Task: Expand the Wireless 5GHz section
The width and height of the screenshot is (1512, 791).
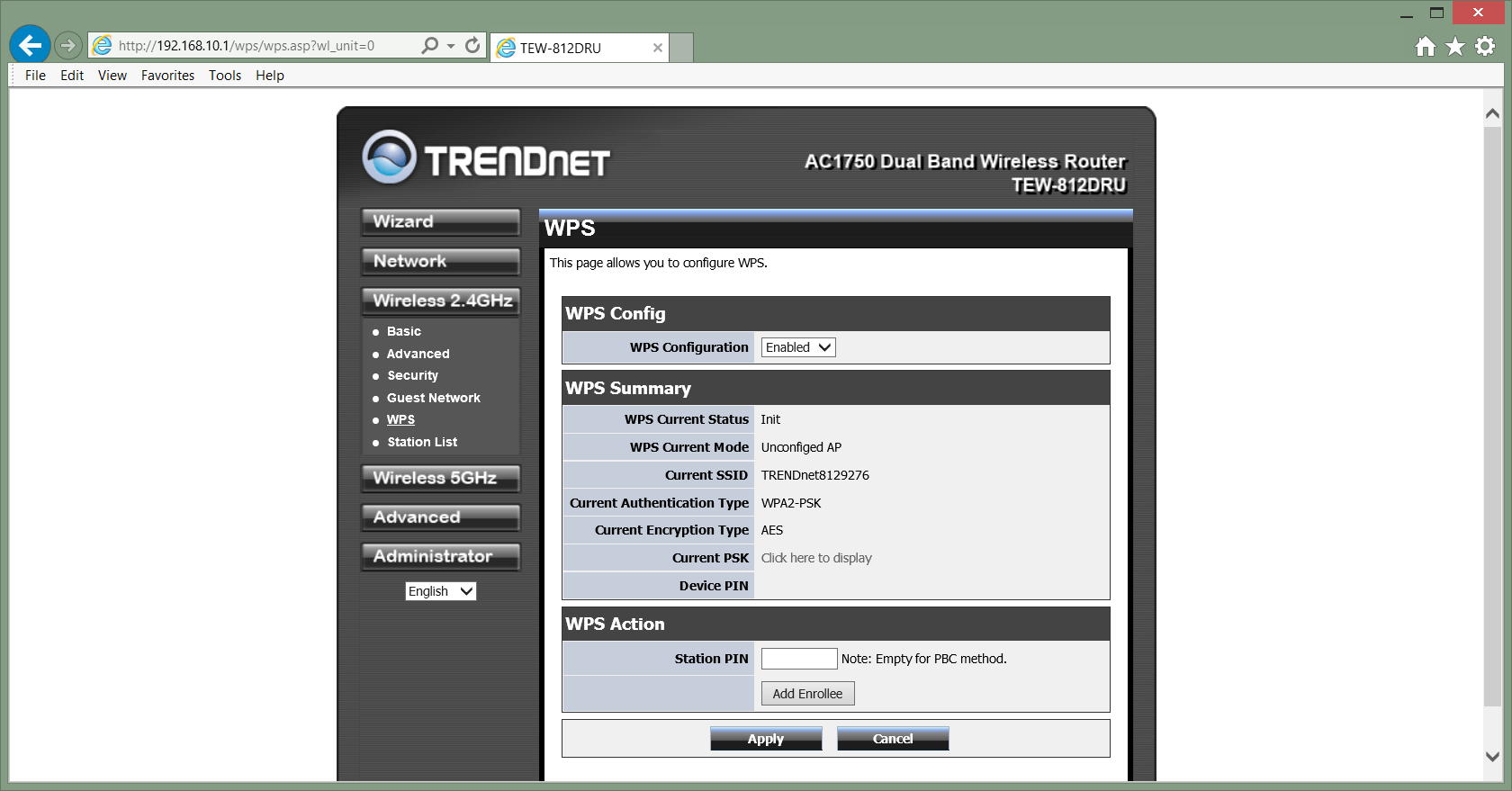Action: coord(440,478)
